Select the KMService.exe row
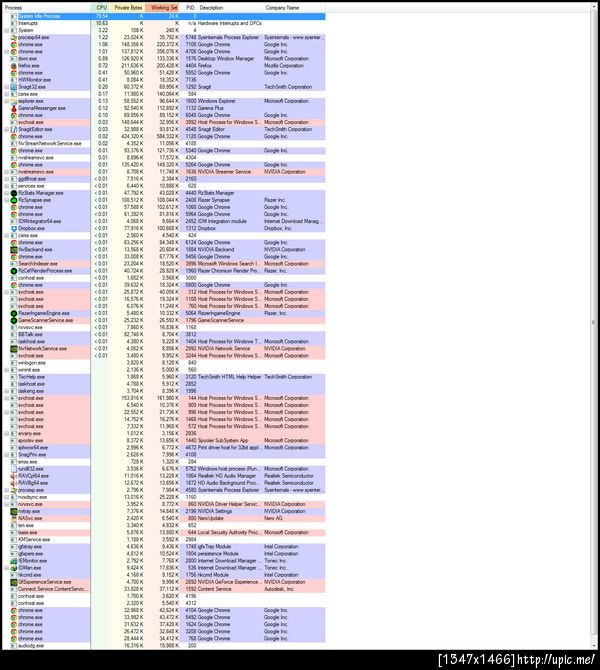This screenshot has width=600, height=670. click(x=164, y=540)
